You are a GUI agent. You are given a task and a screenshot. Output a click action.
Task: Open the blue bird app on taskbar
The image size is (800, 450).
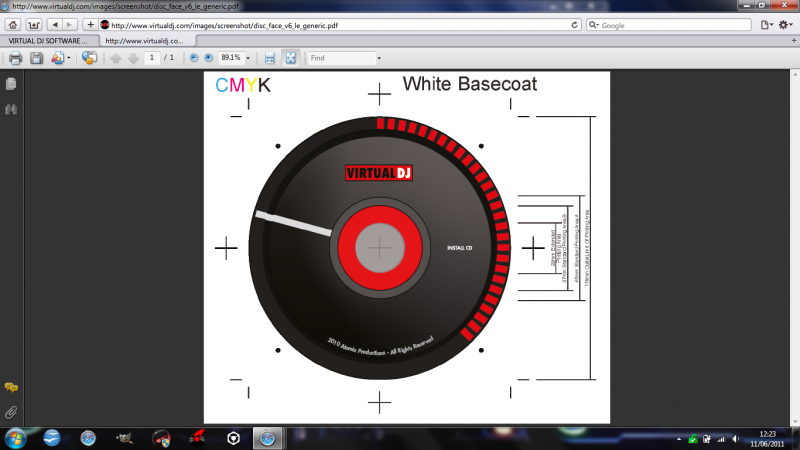(52, 438)
